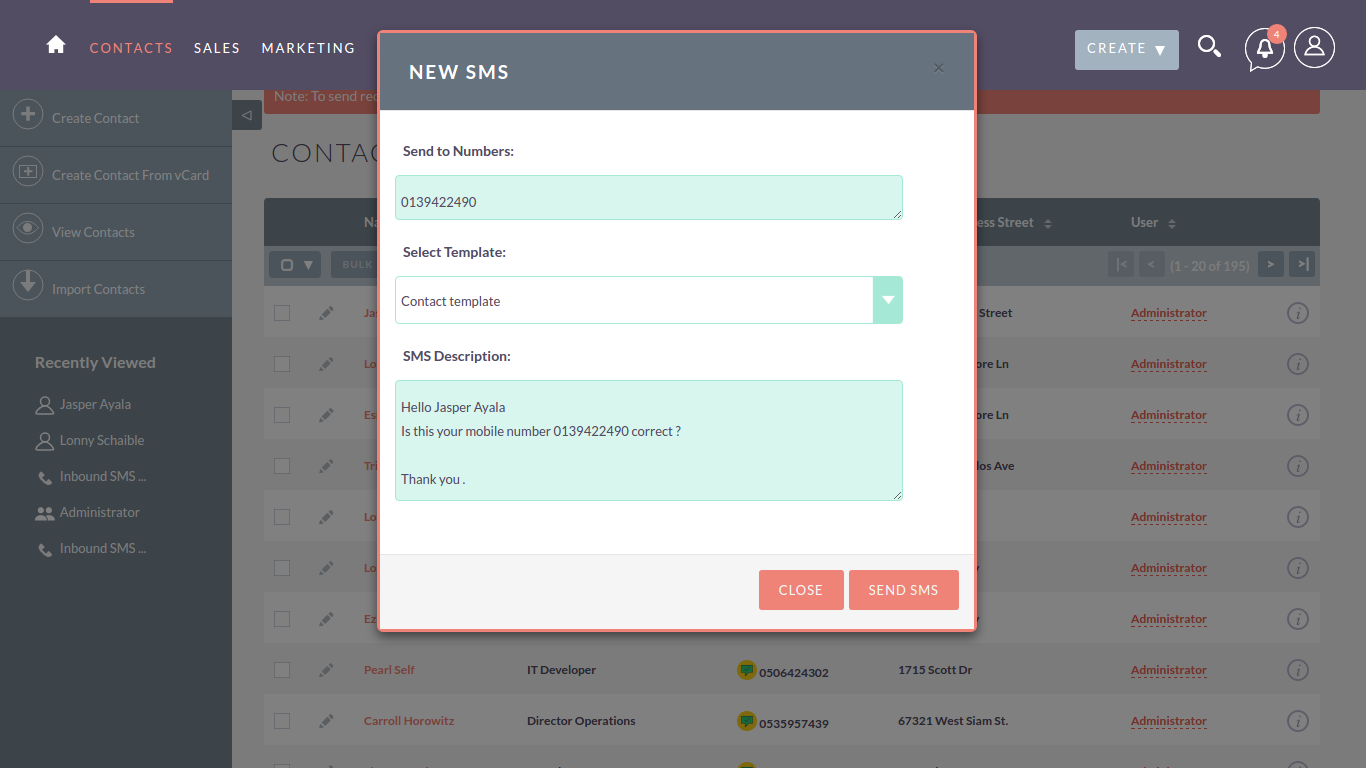Open the MARKETING menu
Screen dimensions: 1366x768
(308, 48)
